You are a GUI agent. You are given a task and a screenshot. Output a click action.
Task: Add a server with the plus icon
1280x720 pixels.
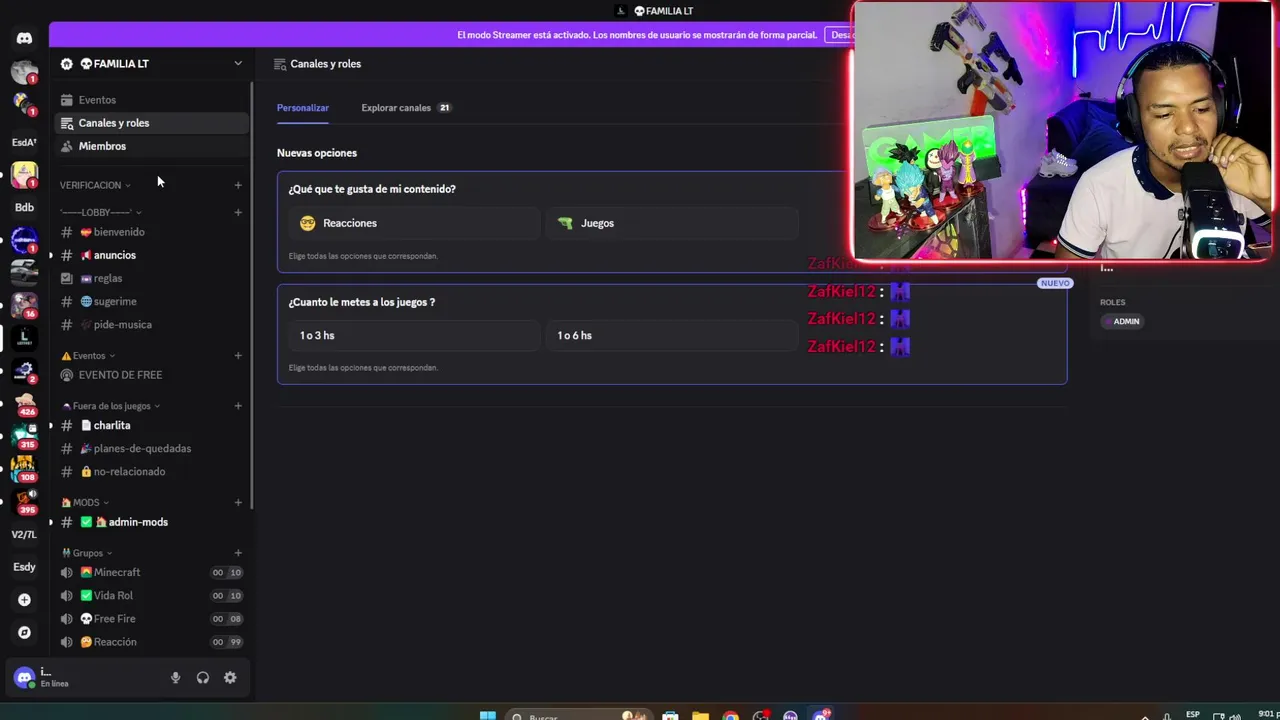(24, 600)
